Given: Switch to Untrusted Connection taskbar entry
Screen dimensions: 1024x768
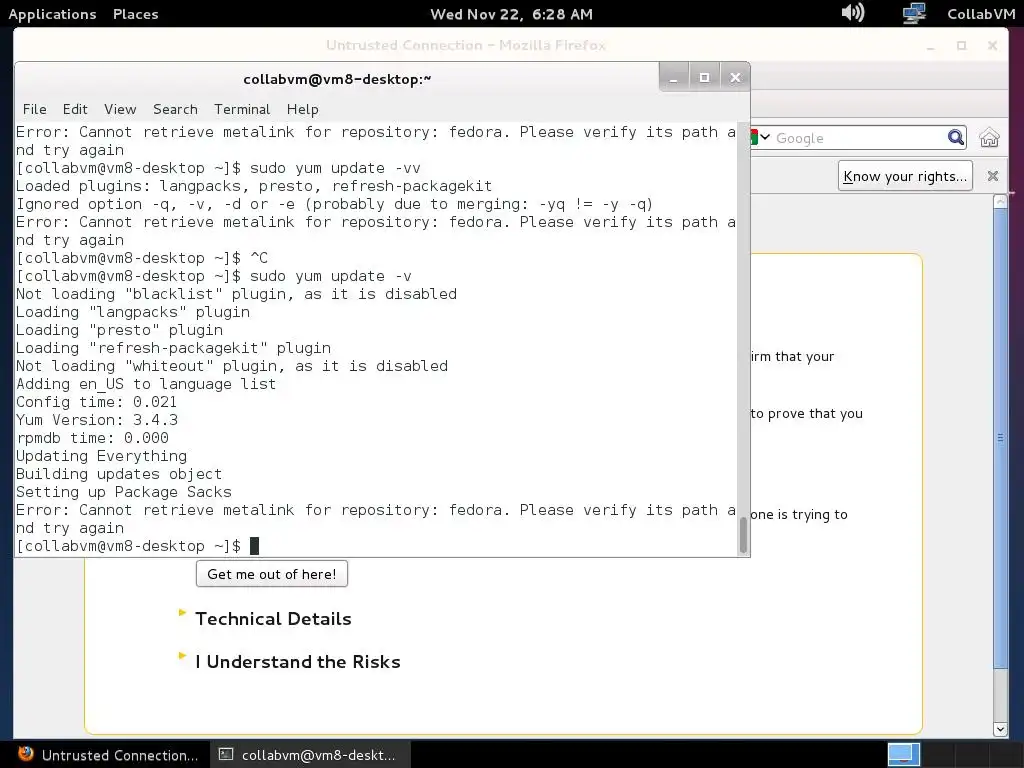Looking at the screenshot, I should point(108,755).
